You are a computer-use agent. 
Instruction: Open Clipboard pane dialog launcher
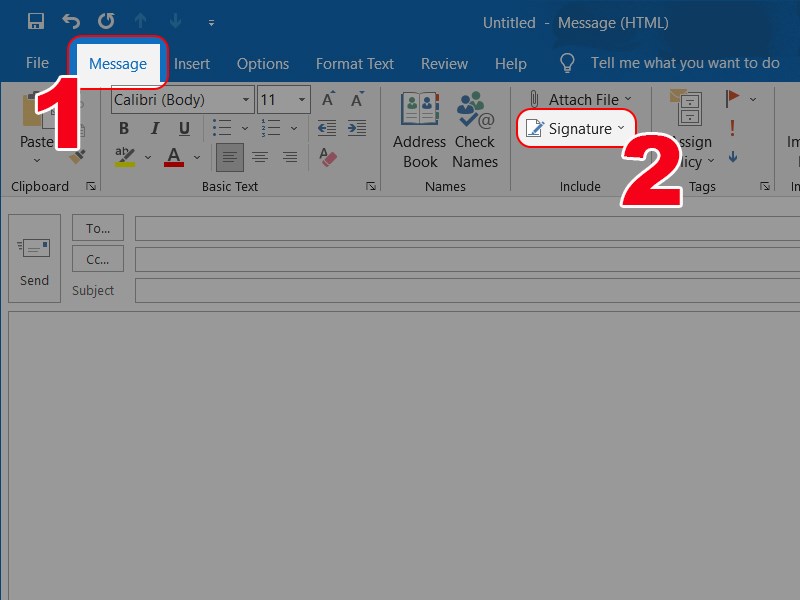pyautogui.click(x=91, y=186)
